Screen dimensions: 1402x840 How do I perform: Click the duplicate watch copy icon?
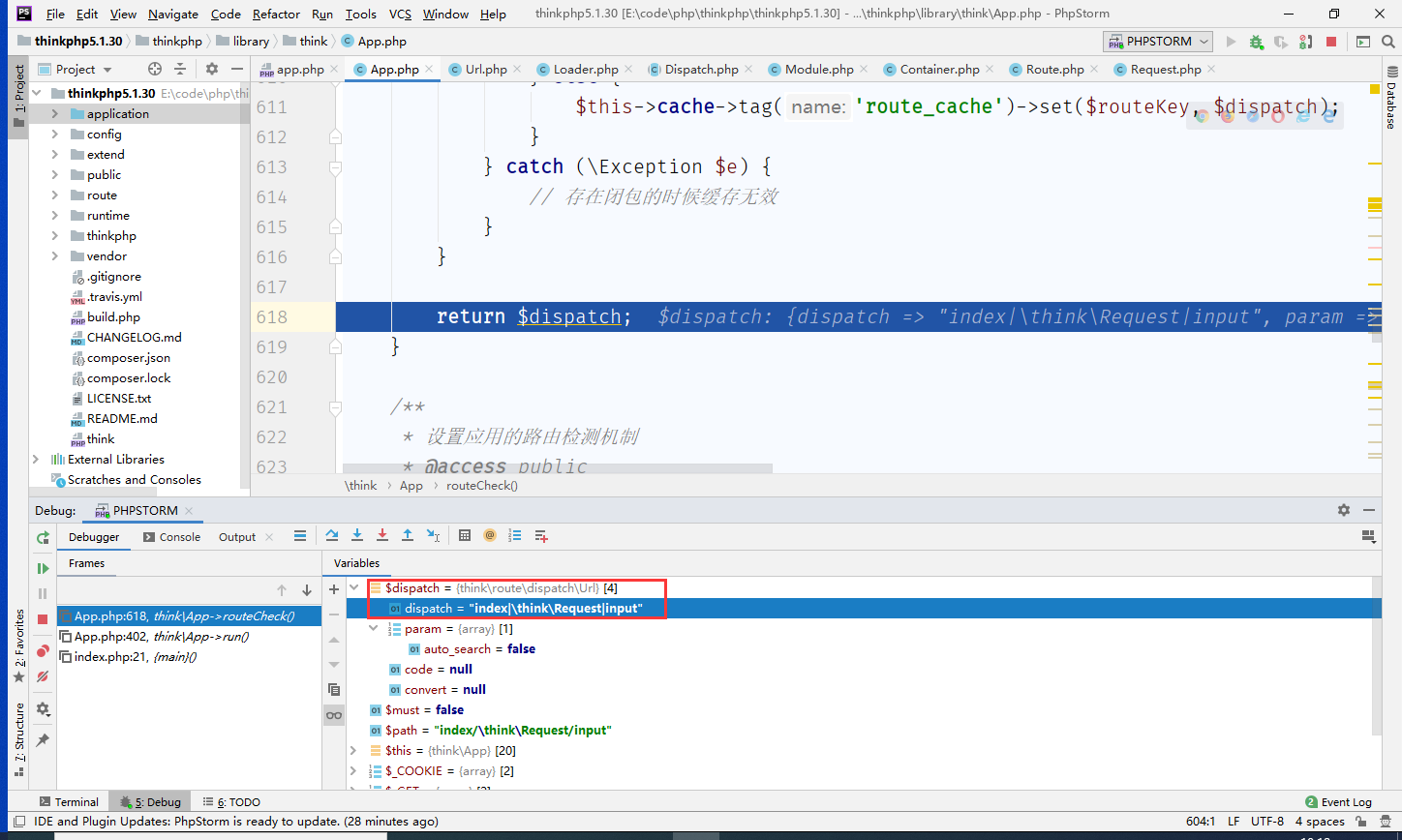[334, 689]
